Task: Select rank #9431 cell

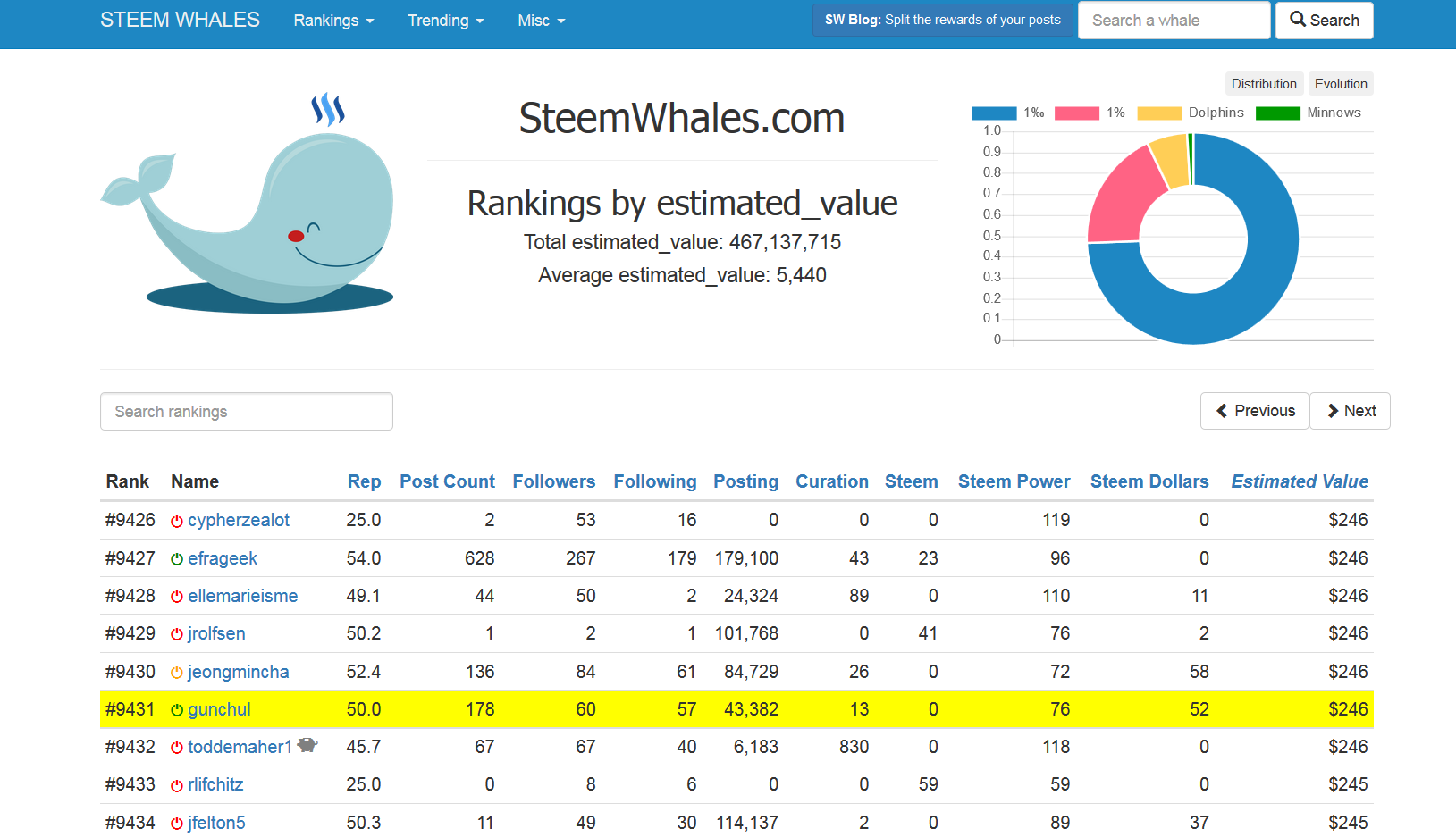Action: click(x=130, y=709)
